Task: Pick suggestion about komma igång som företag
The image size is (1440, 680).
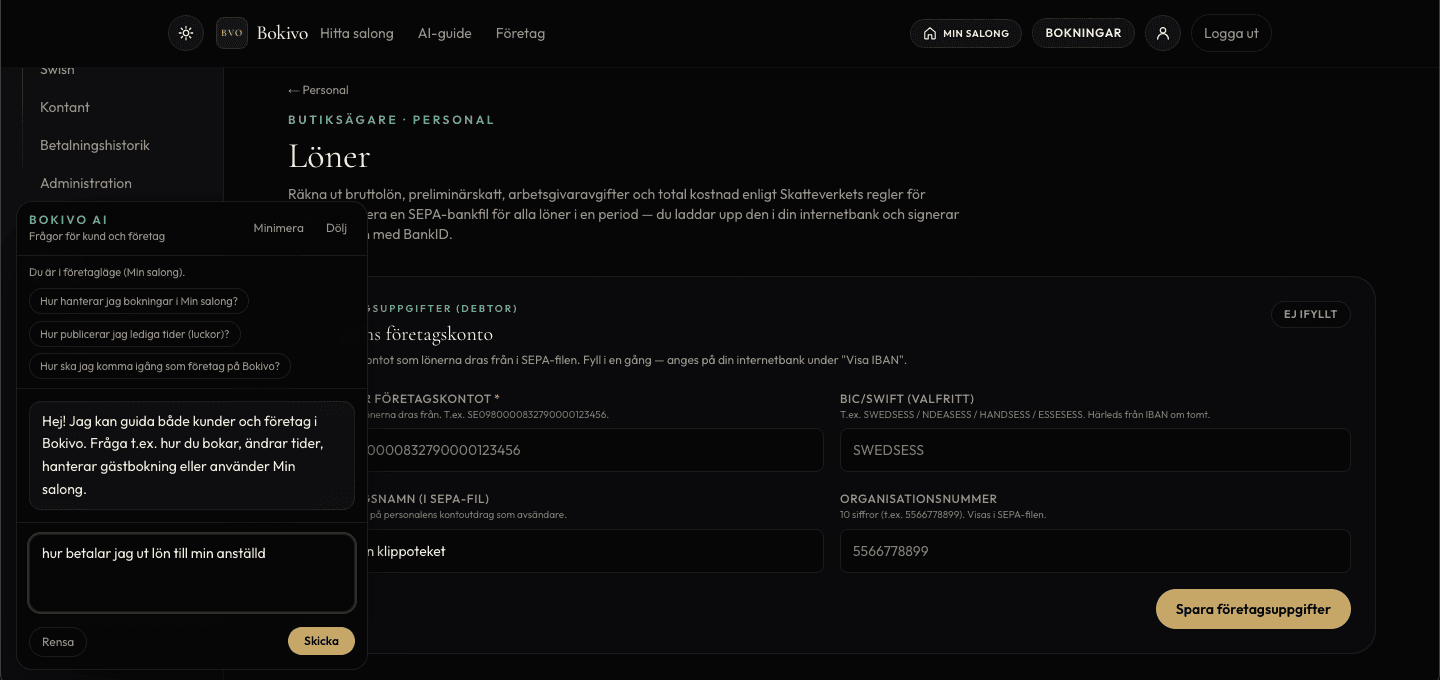Action: click(160, 366)
